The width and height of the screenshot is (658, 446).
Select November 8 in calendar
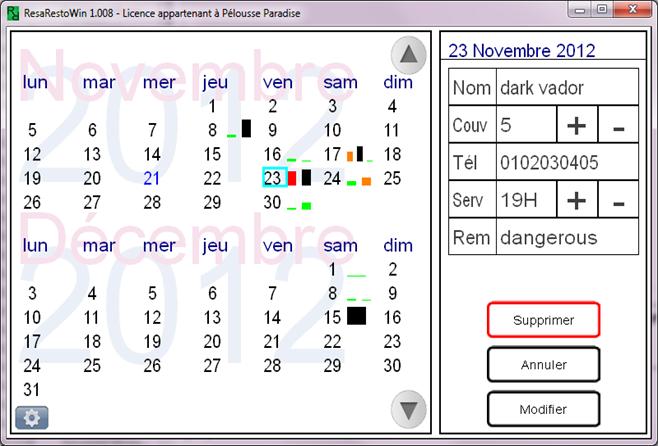pyautogui.click(x=212, y=130)
